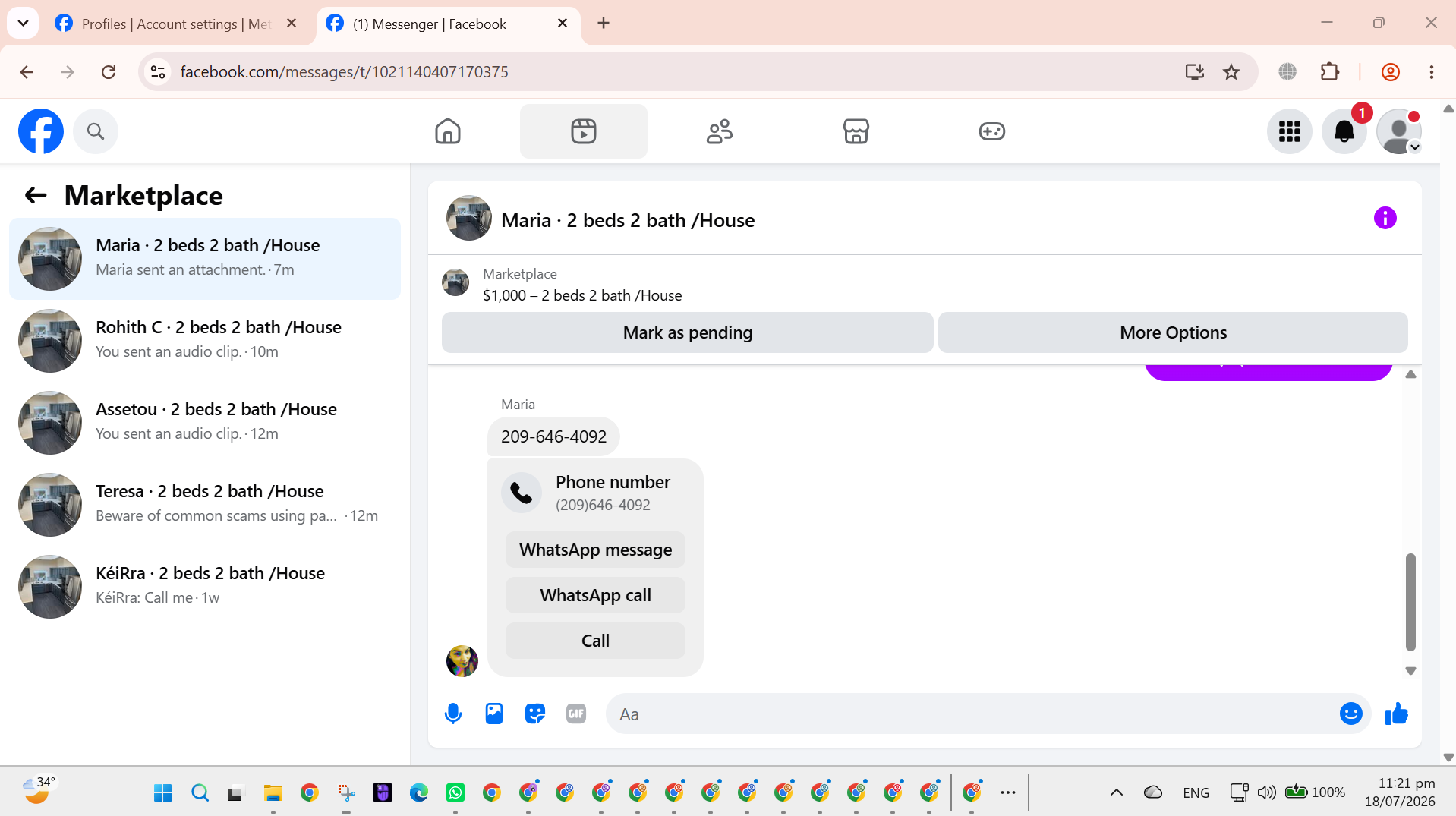
Task: Attach a photo using the image icon
Action: tap(494, 714)
